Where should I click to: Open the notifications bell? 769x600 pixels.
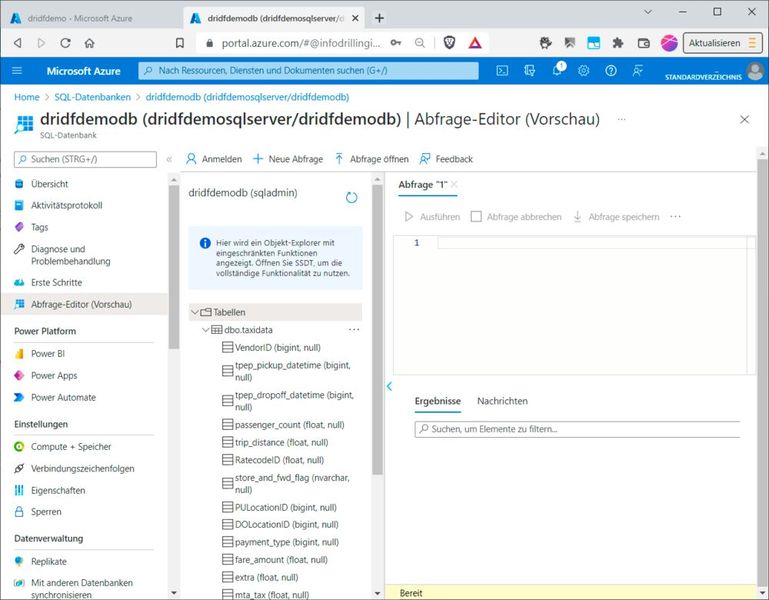(x=558, y=70)
